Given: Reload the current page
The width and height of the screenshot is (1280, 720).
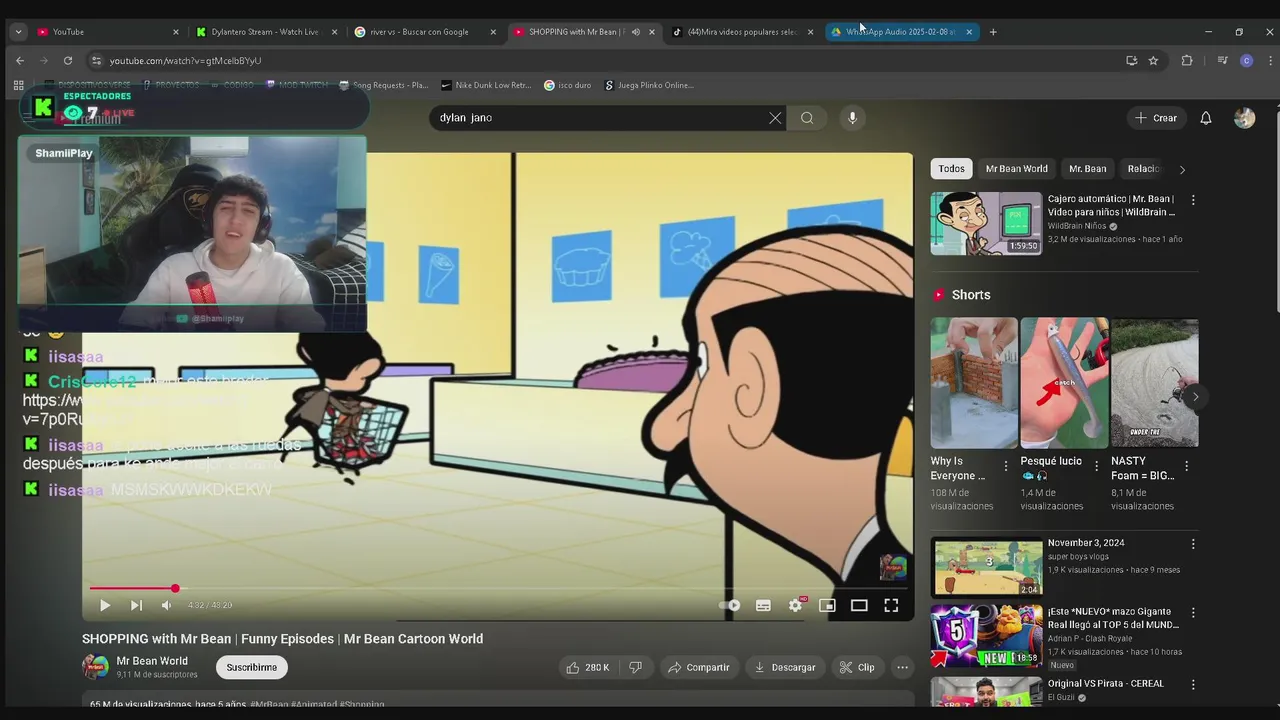Looking at the screenshot, I should (x=68, y=61).
